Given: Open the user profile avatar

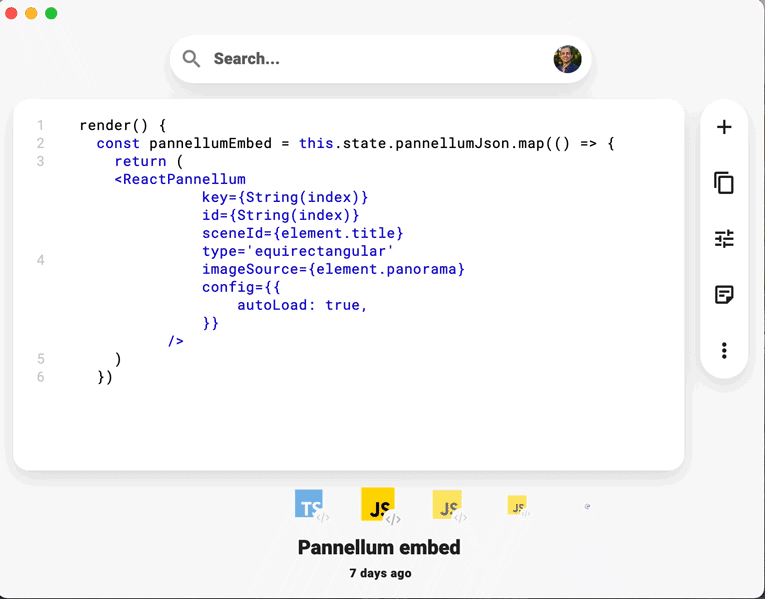Looking at the screenshot, I should tap(567, 59).
